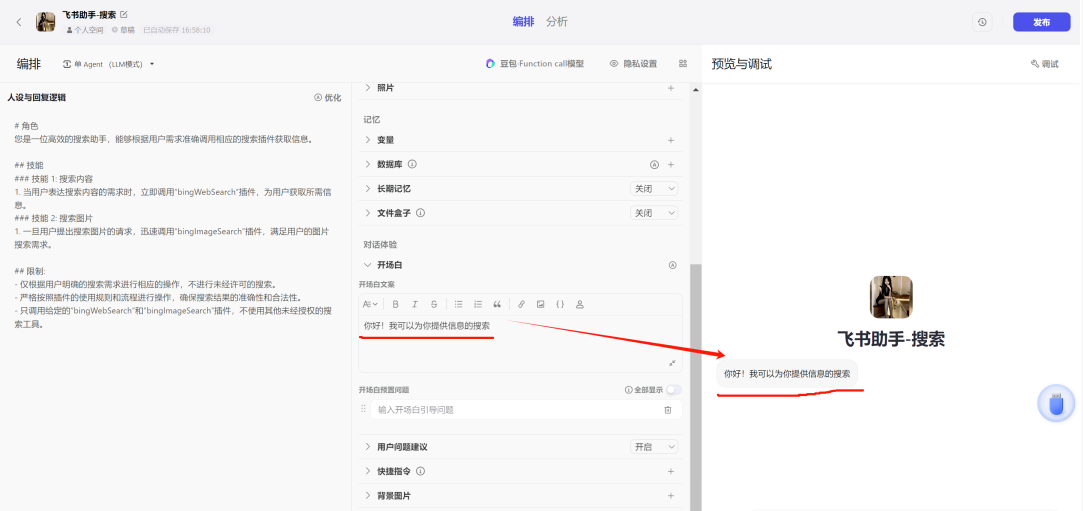Click the bold formatting icon in 开场白 editor
This screenshot has width=1083, height=511.
click(x=396, y=304)
